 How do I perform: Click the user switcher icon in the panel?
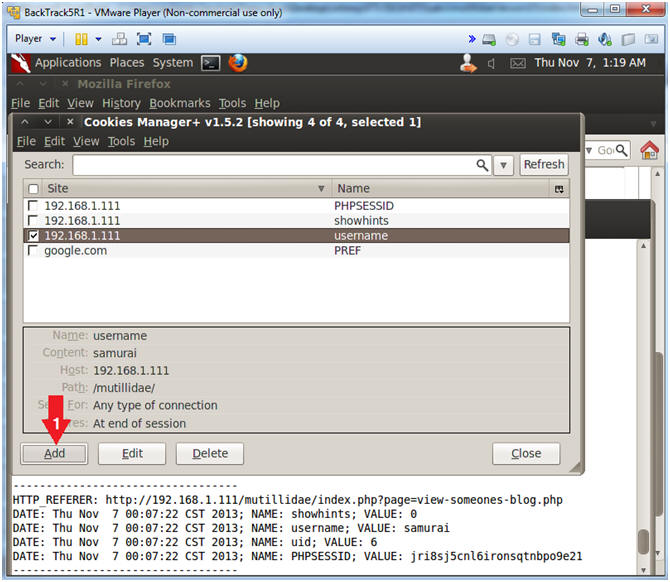pos(468,63)
